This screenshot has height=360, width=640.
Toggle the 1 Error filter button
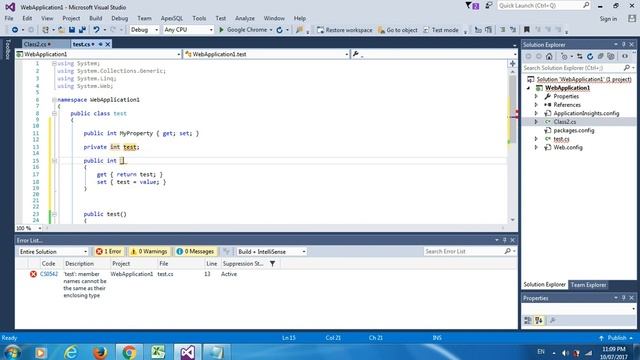pos(109,251)
